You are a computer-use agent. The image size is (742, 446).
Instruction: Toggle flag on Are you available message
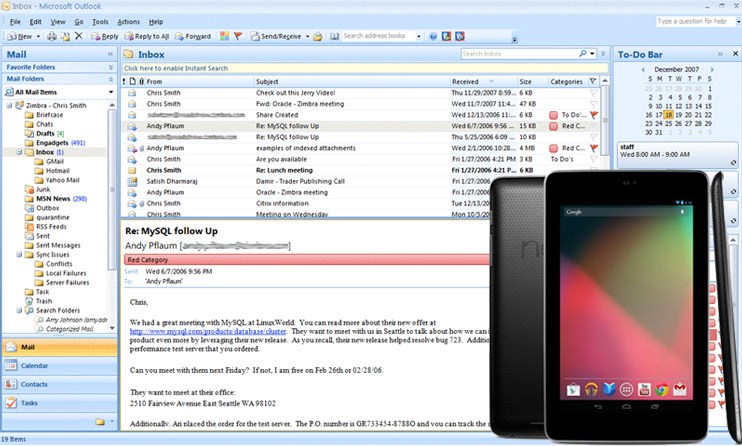pos(594,159)
